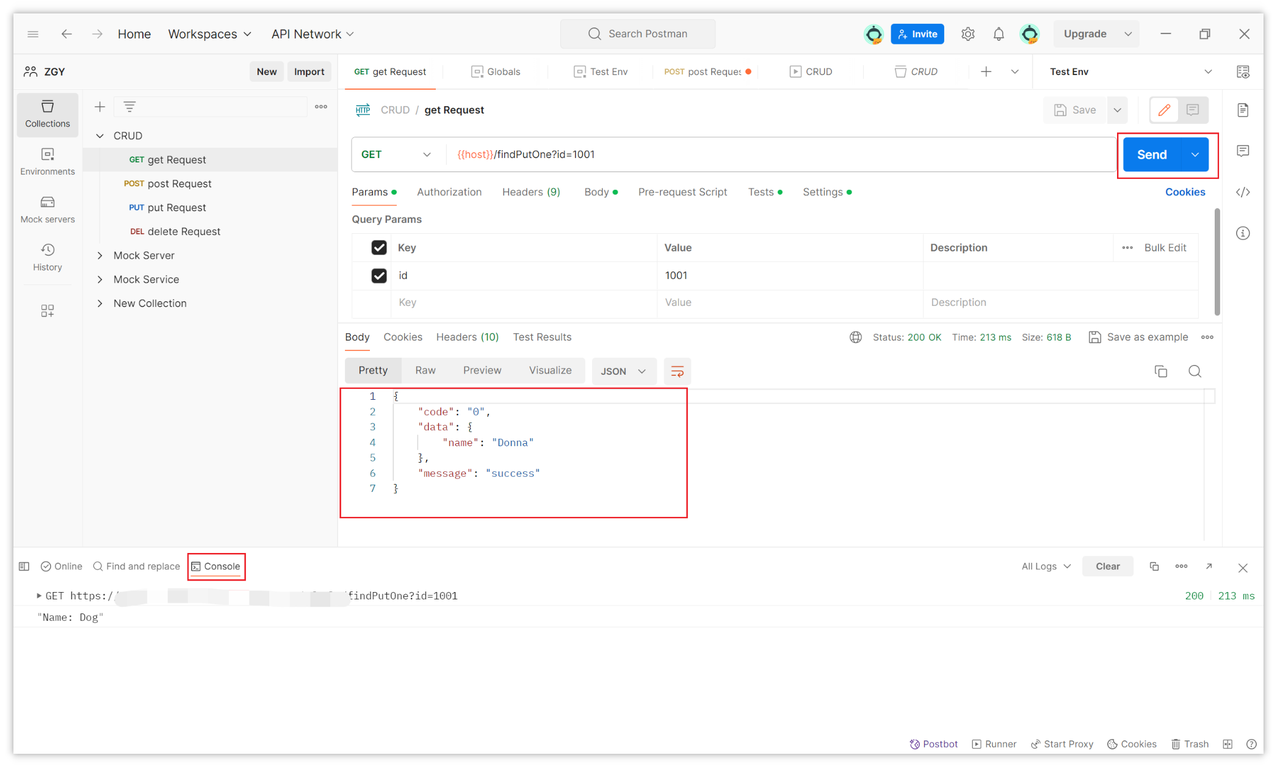
Task: Switch to the Pre-request Script tab
Action: (x=683, y=192)
